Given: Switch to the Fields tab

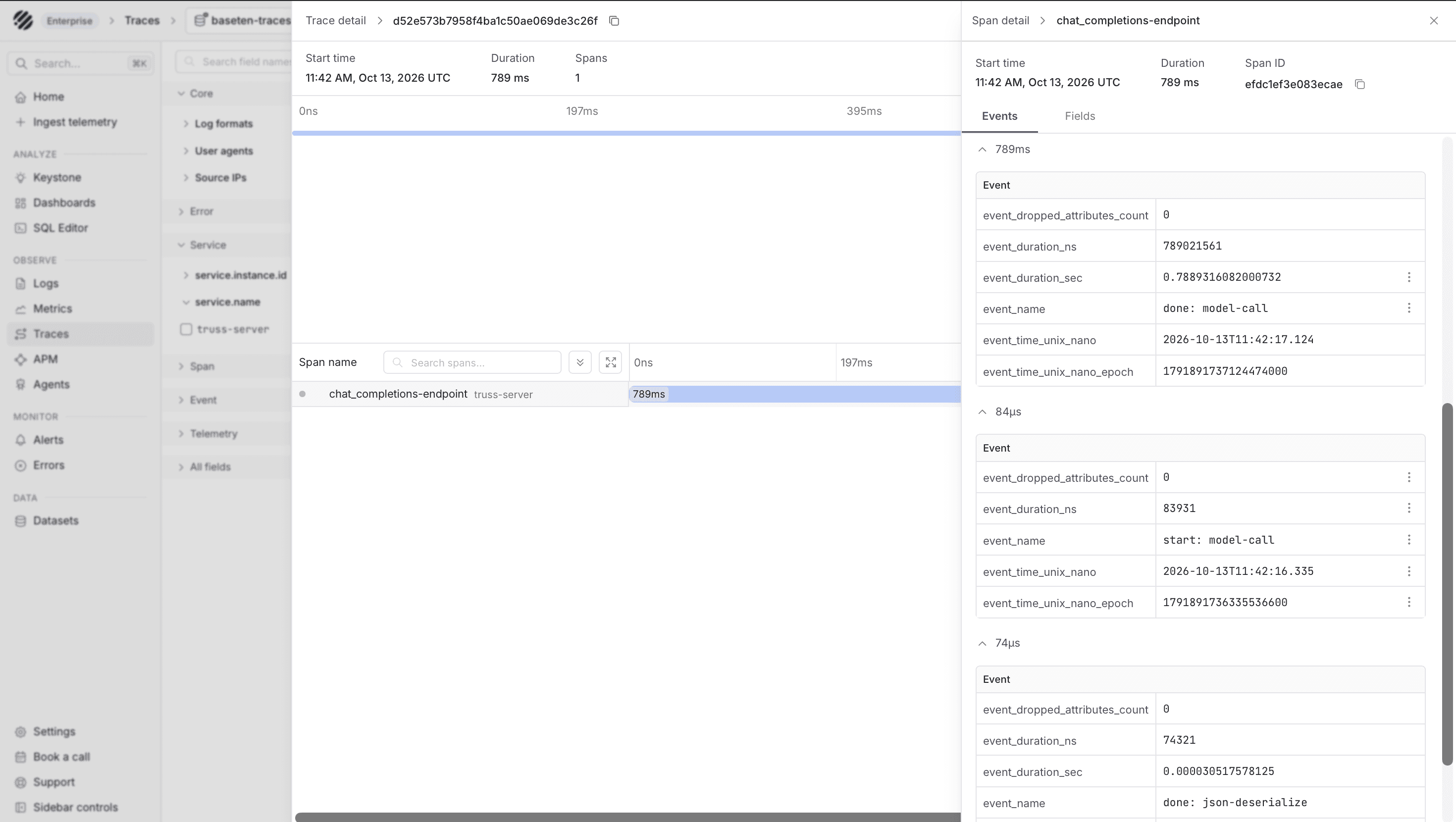Looking at the screenshot, I should click(x=1080, y=116).
